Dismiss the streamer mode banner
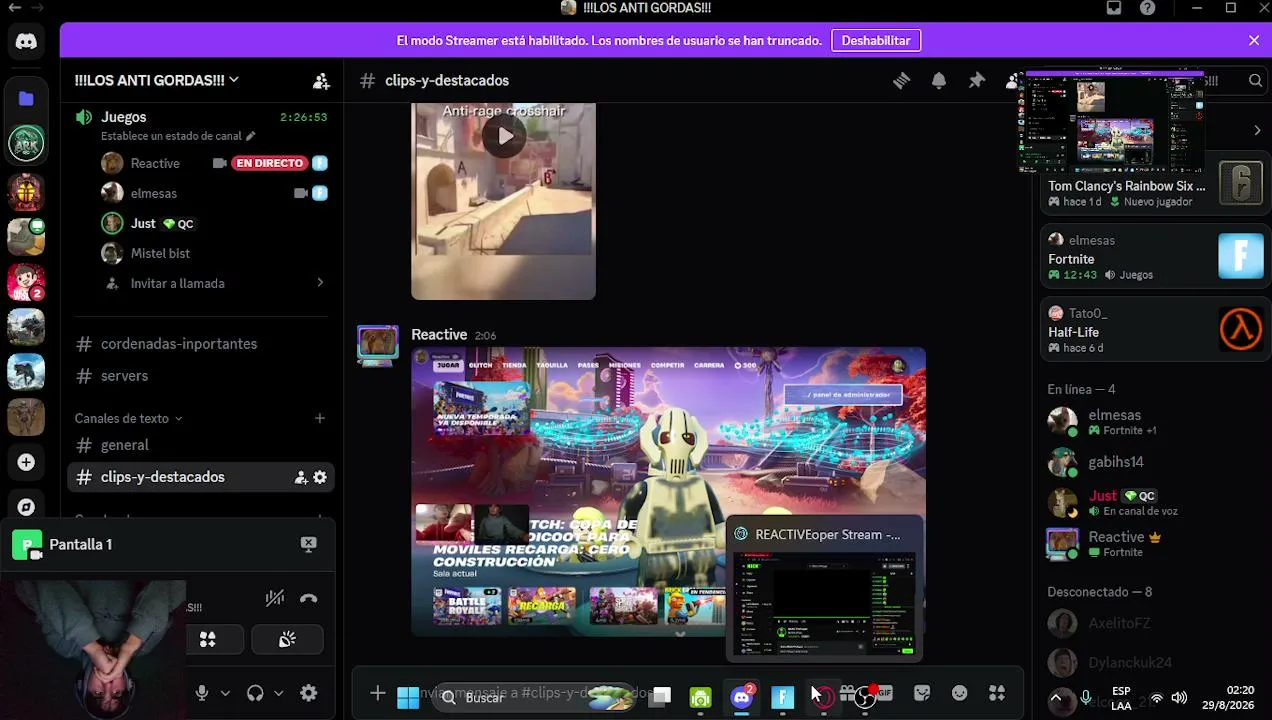 click(x=1254, y=41)
